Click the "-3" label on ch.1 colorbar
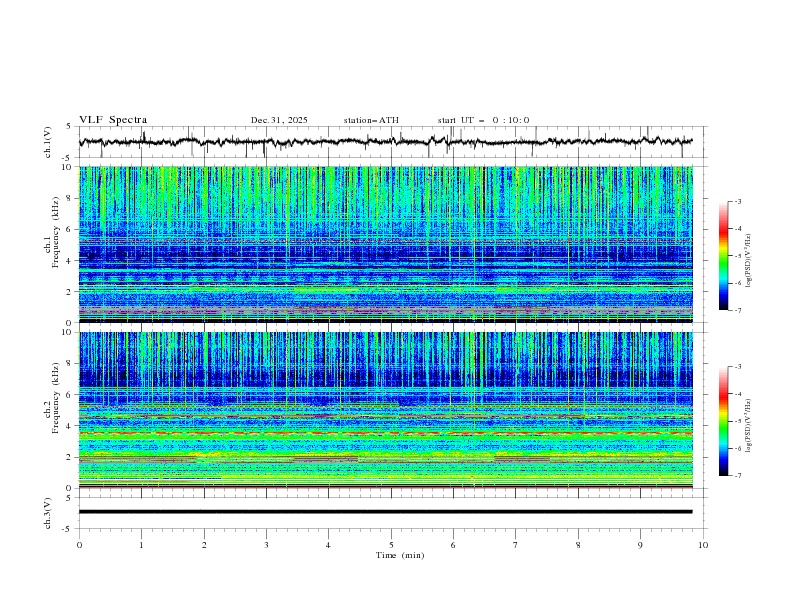This screenshot has height=612, width=792. point(737,201)
